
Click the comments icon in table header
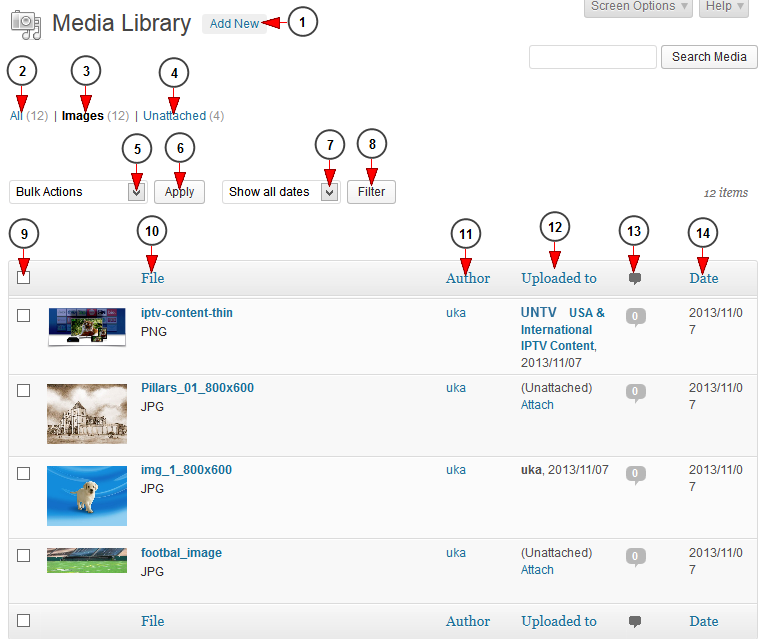coord(634,279)
